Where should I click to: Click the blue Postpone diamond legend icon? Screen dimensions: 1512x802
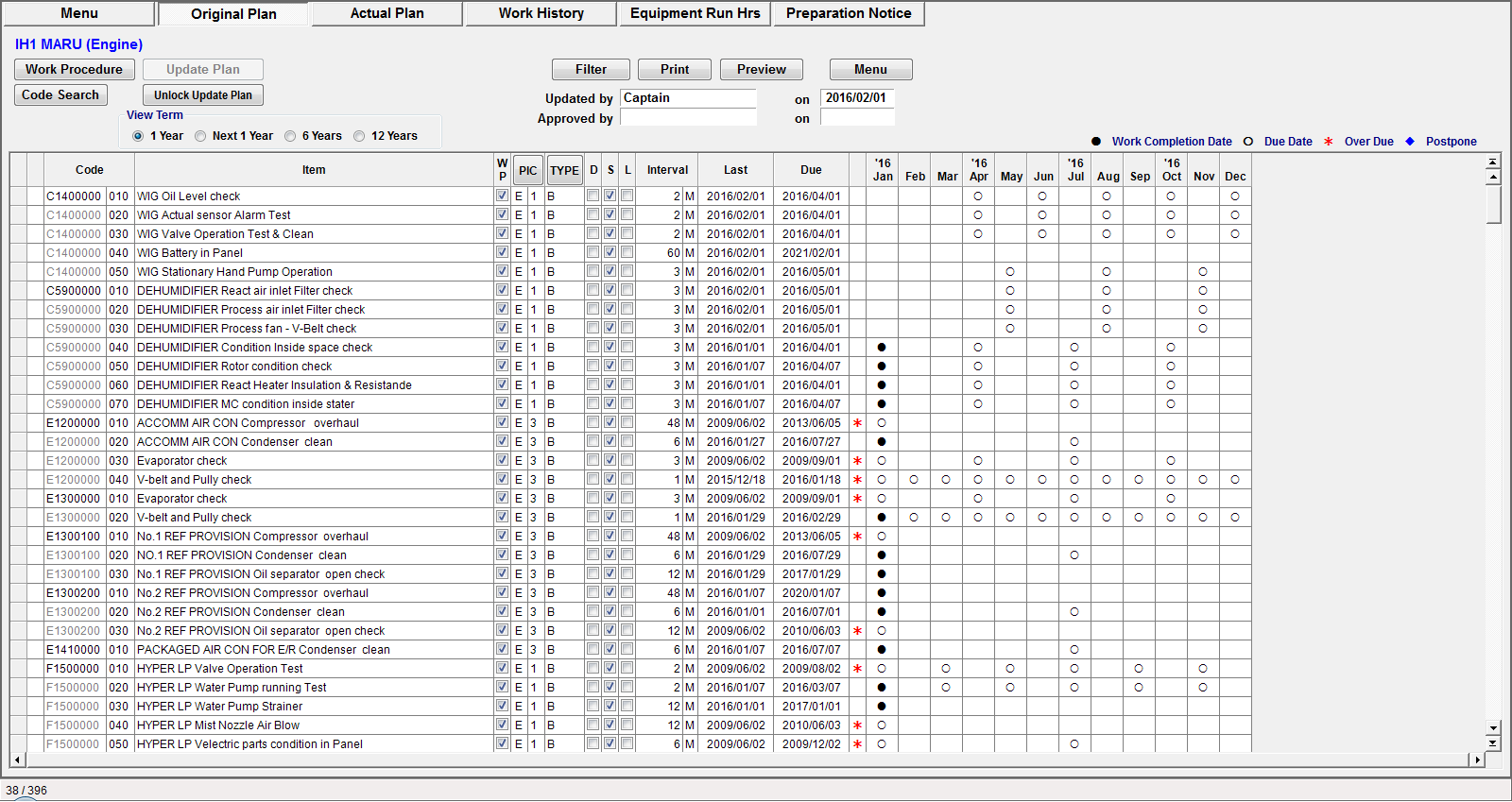tap(1410, 142)
